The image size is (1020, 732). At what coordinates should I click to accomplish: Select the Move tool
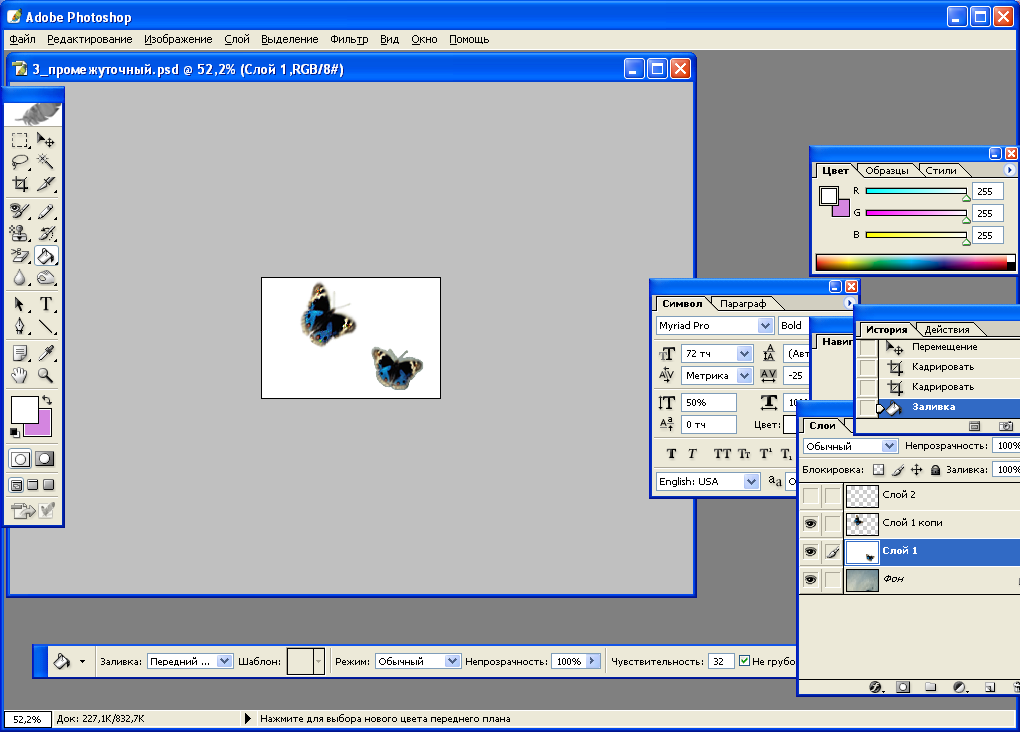pos(46,140)
